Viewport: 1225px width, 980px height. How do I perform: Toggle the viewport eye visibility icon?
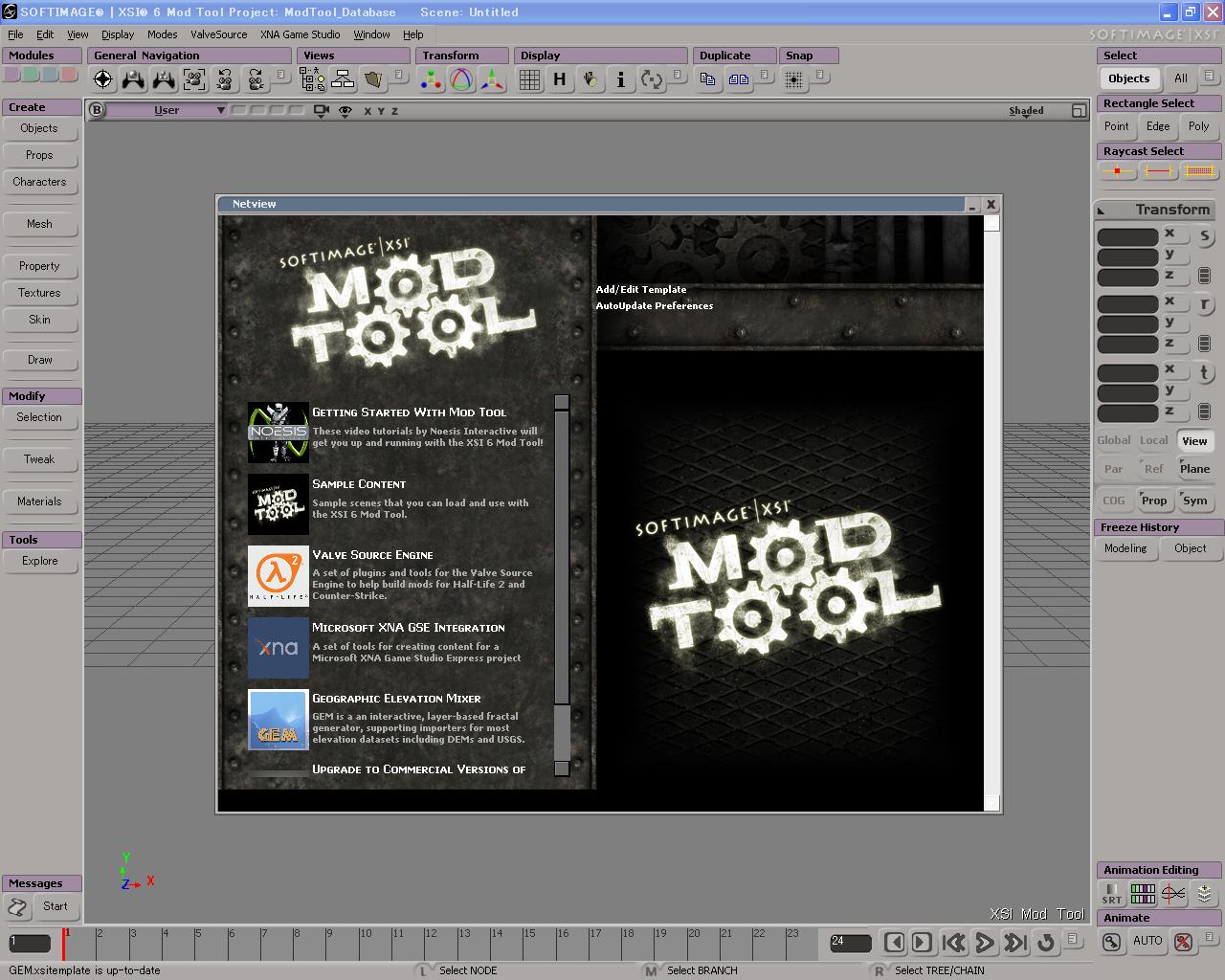tap(345, 111)
